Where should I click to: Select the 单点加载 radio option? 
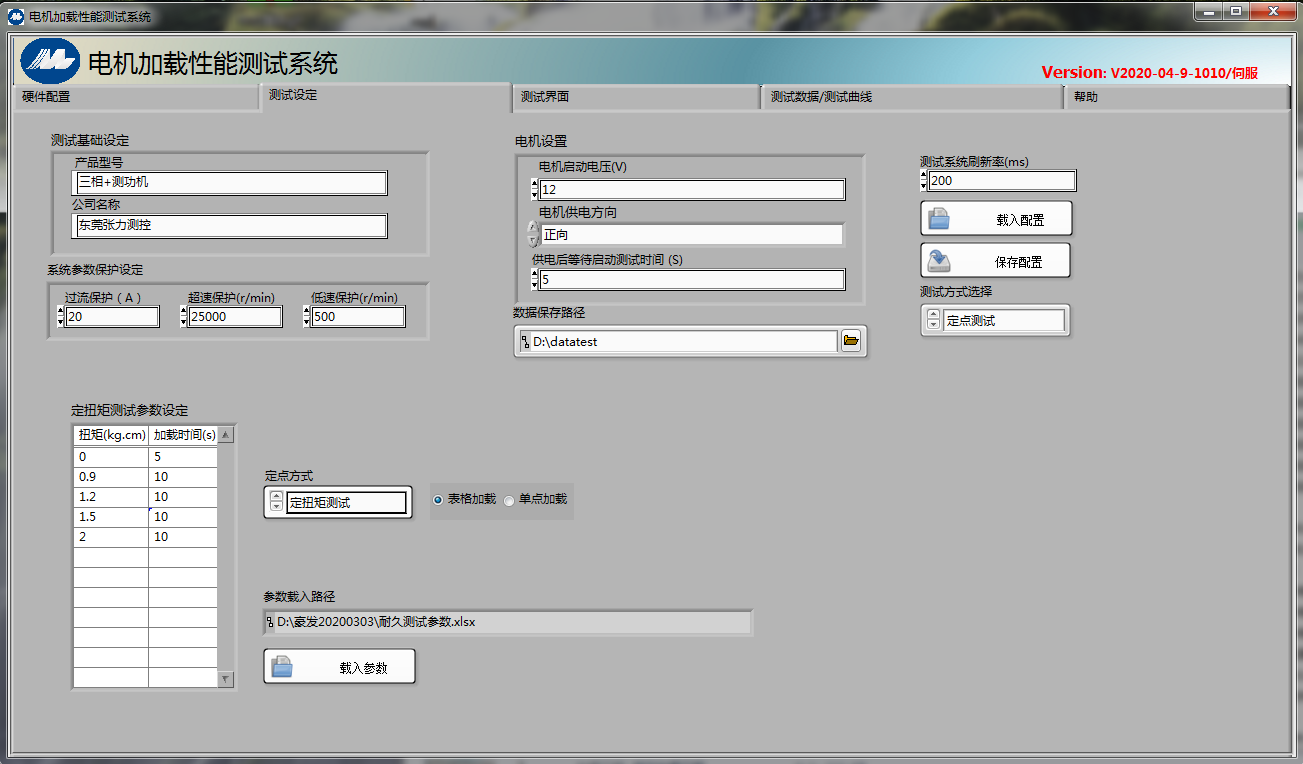point(509,499)
